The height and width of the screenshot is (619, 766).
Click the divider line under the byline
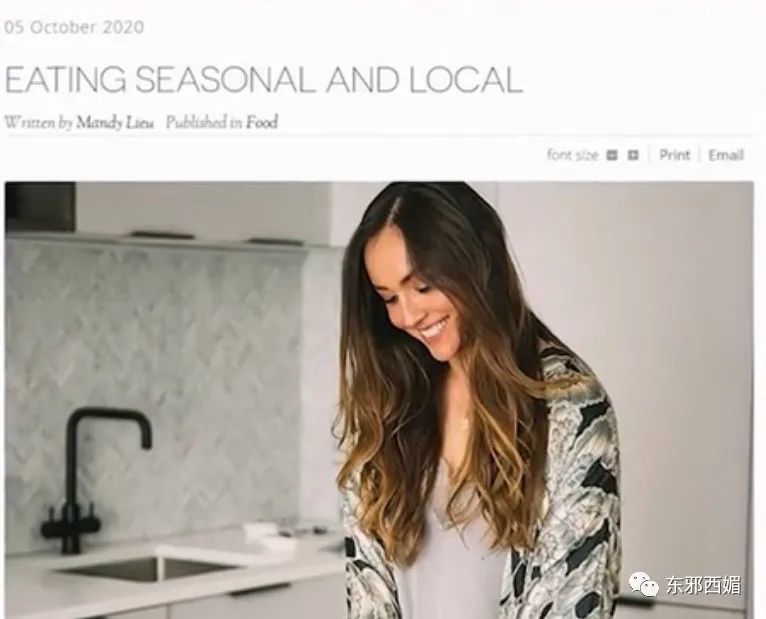(x=380, y=135)
